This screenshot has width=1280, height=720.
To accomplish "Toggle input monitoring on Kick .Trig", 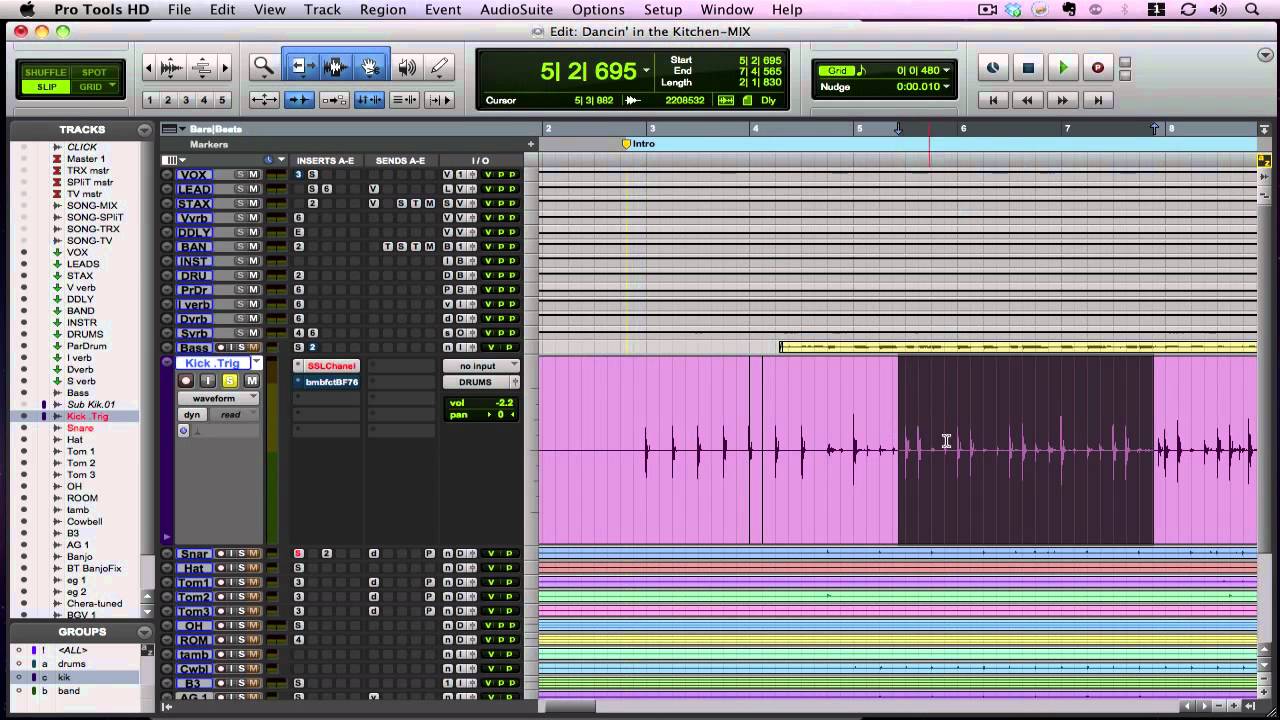I will [x=208, y=381].
